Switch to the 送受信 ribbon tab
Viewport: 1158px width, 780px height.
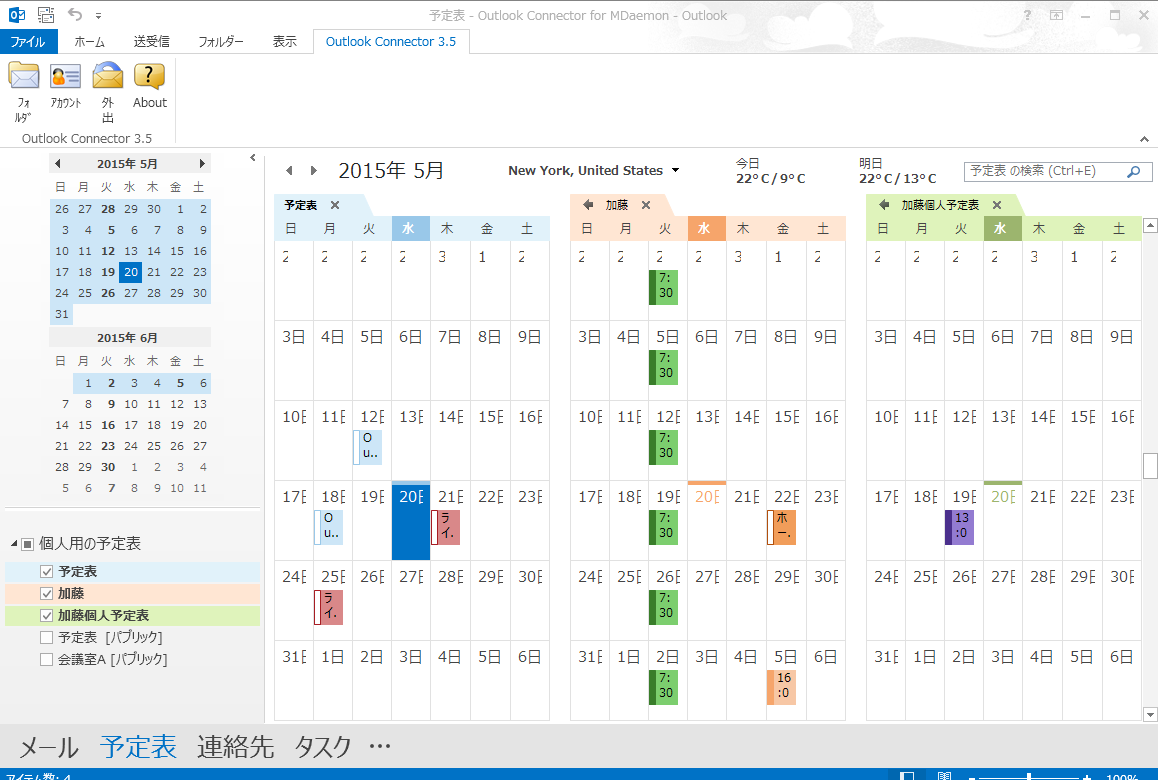click(x=151, y=42)
